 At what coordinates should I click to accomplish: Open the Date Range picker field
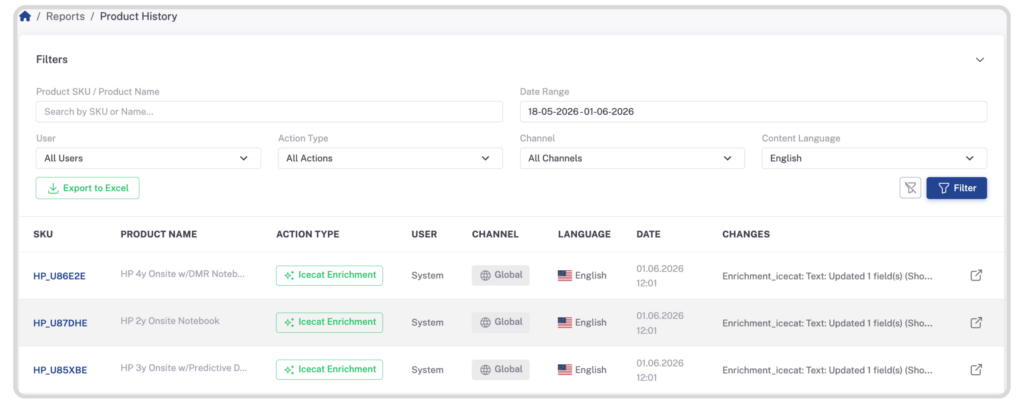point(754,112)
